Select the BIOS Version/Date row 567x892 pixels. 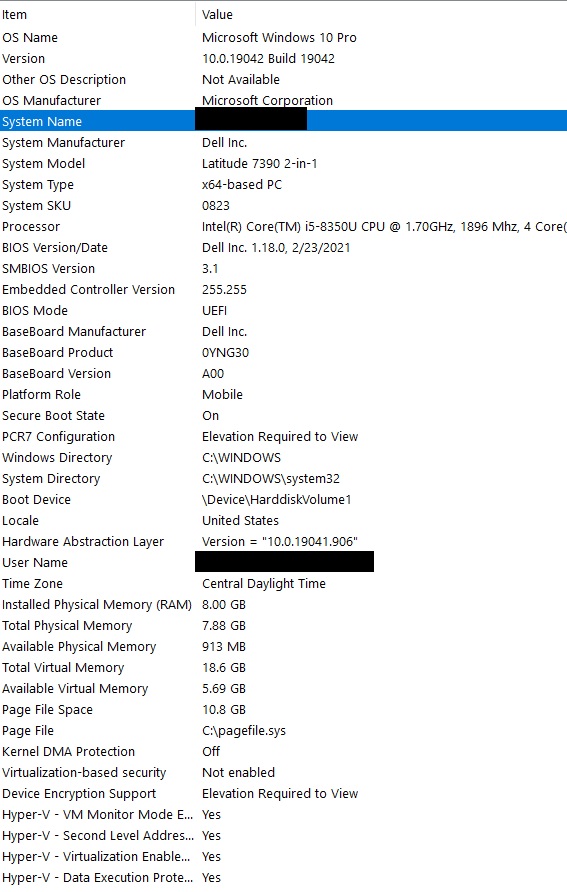click(283, 247)
